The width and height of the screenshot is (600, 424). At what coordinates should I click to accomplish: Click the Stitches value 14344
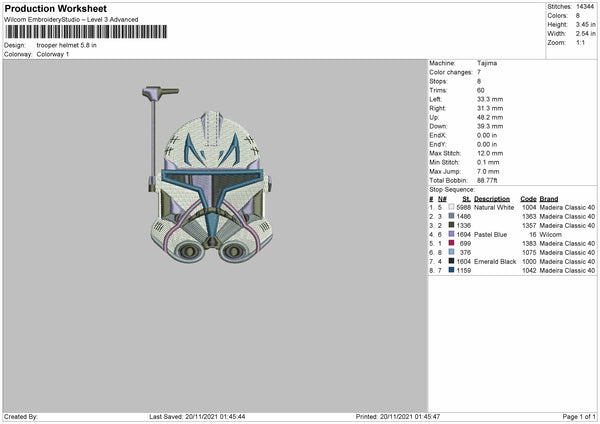coord(585,7)
